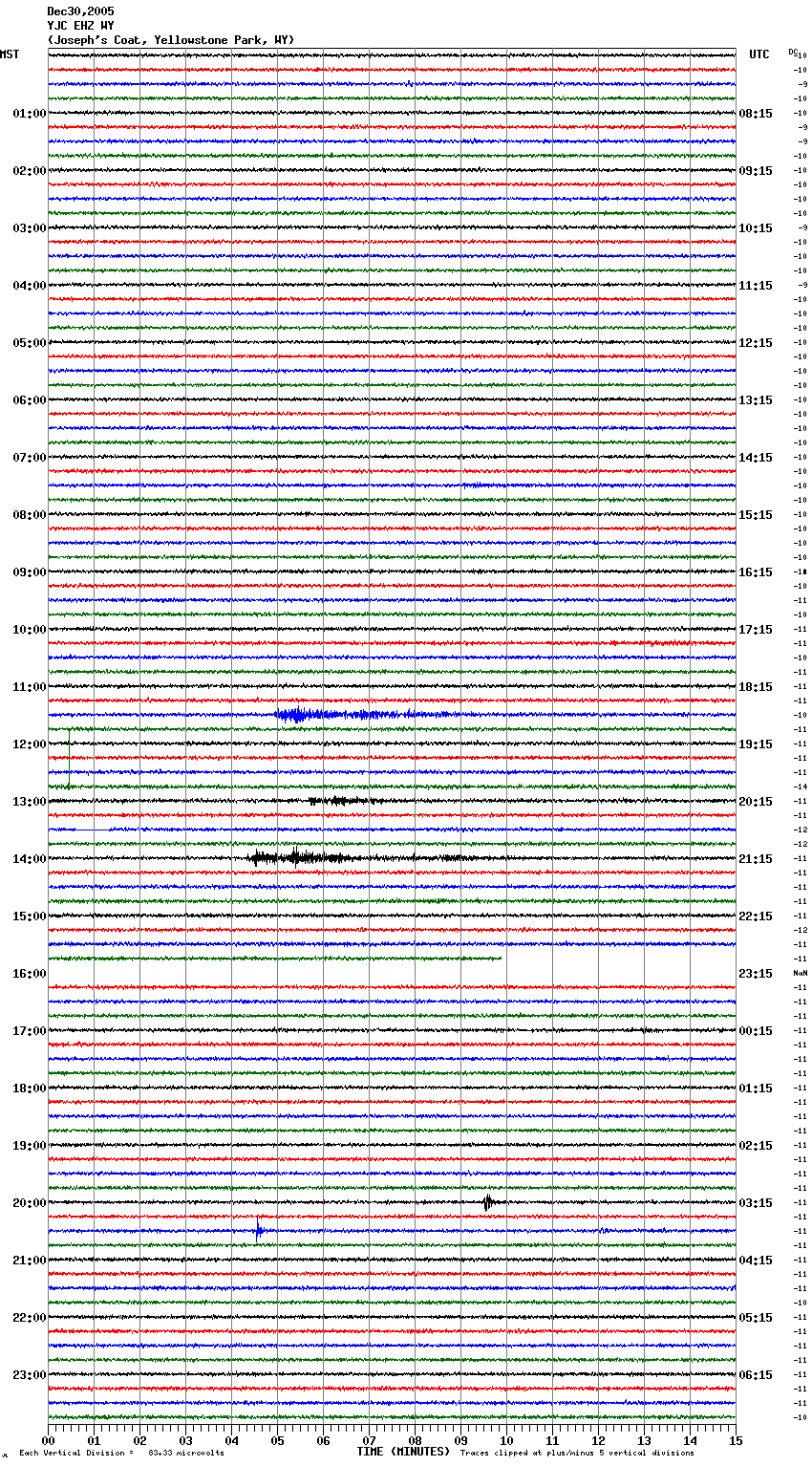Click minute tick label 00 on time axis

[x=48, y=1440]
